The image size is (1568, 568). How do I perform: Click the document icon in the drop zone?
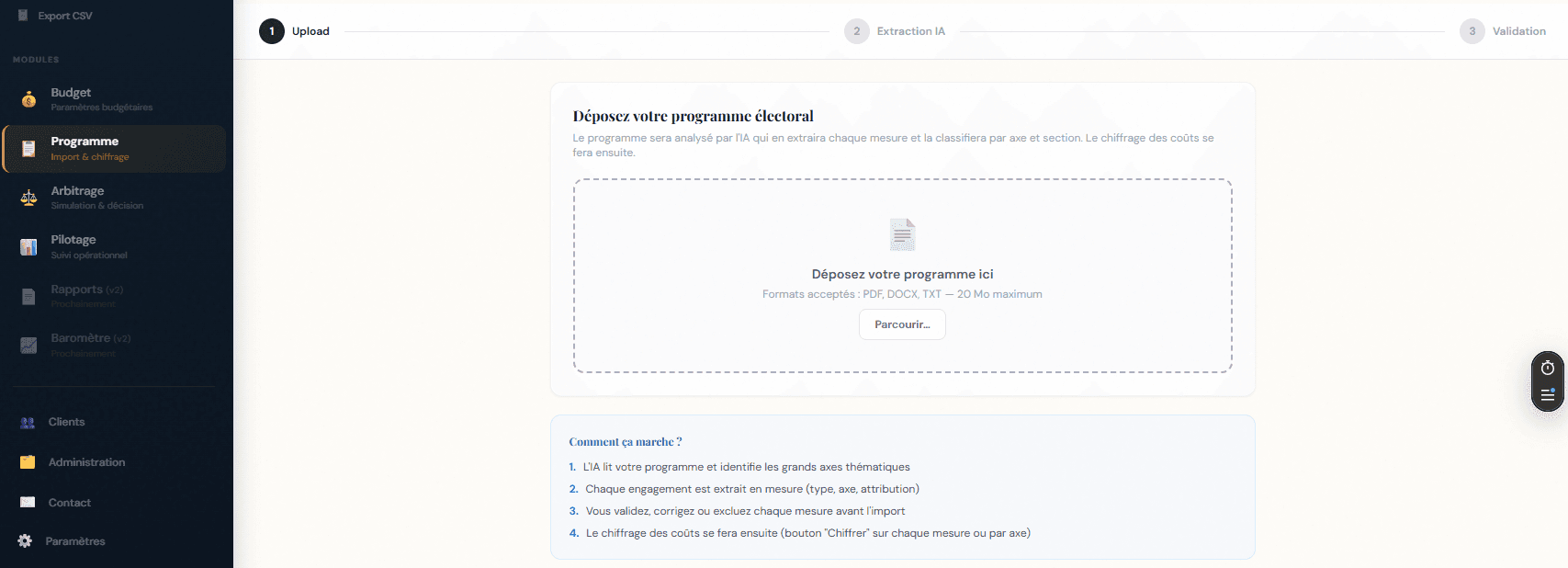click(903, 234)
